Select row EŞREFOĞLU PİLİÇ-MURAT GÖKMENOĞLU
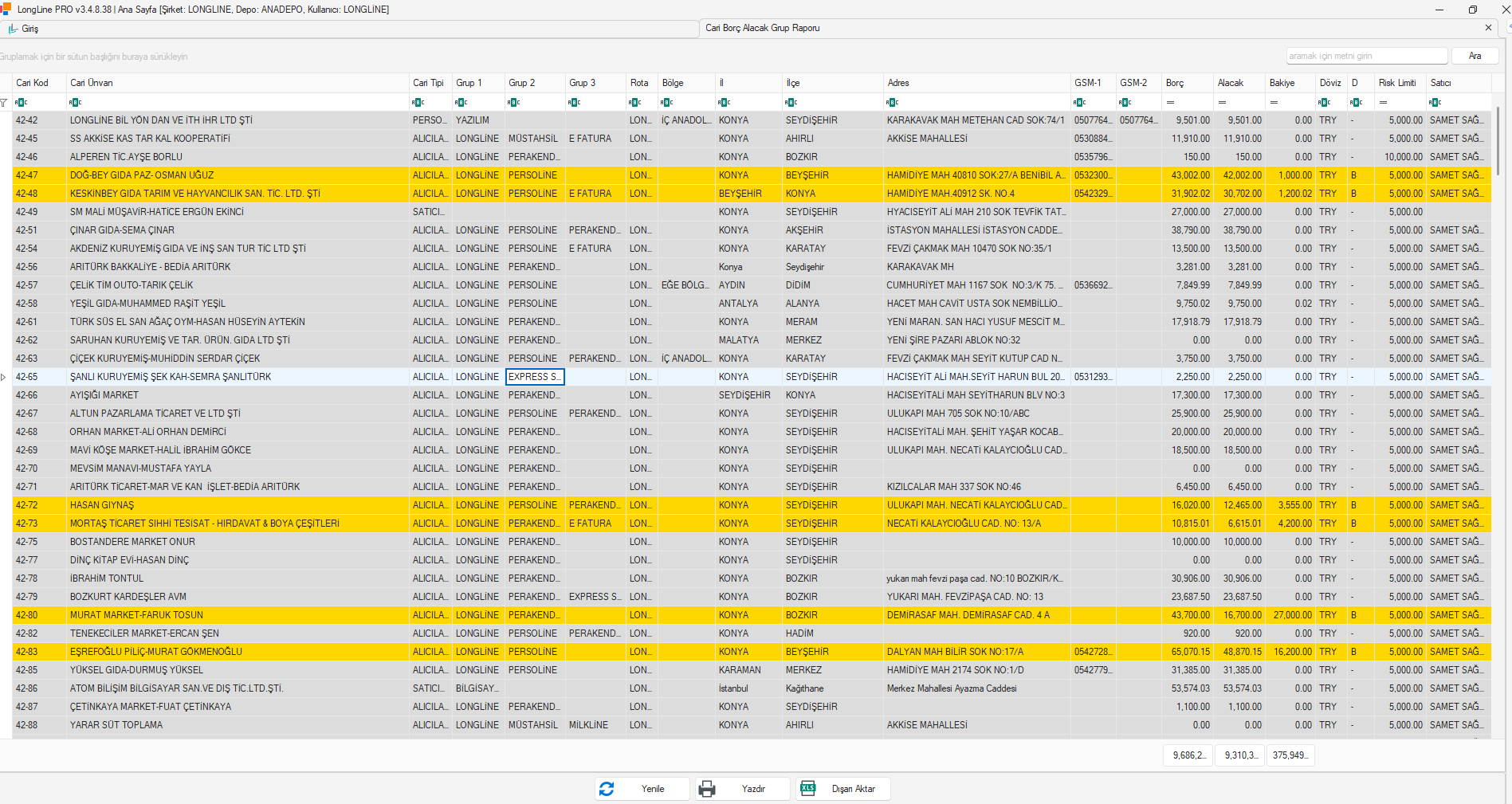The width and height of the screenshot is (1512, 804). pos(752,652)
